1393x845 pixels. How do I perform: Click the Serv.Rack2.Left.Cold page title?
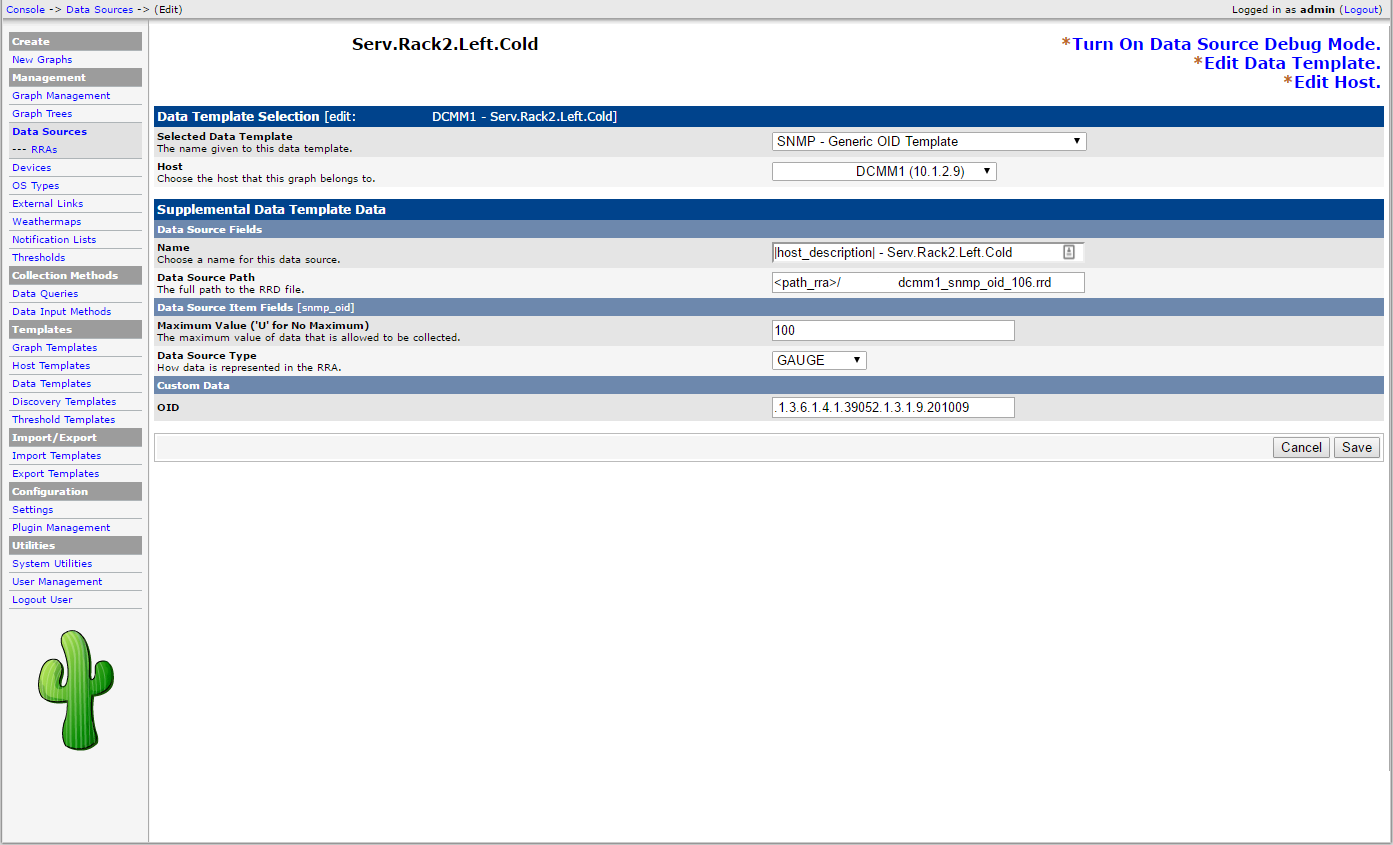[x=445, y=44]
